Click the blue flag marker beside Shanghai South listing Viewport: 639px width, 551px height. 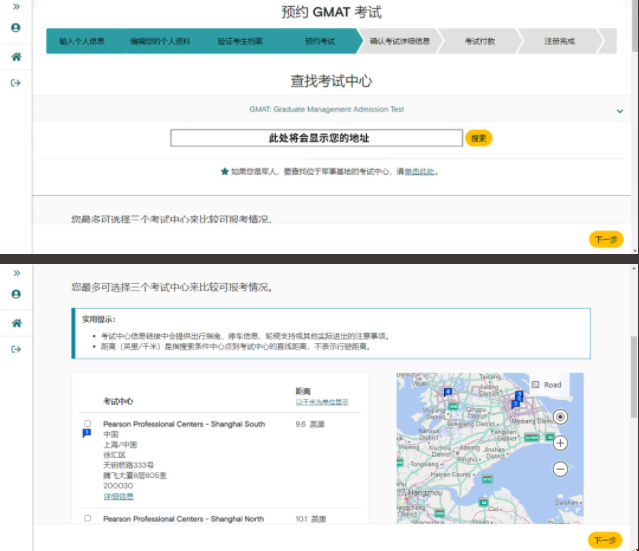(x=87, y=434)
